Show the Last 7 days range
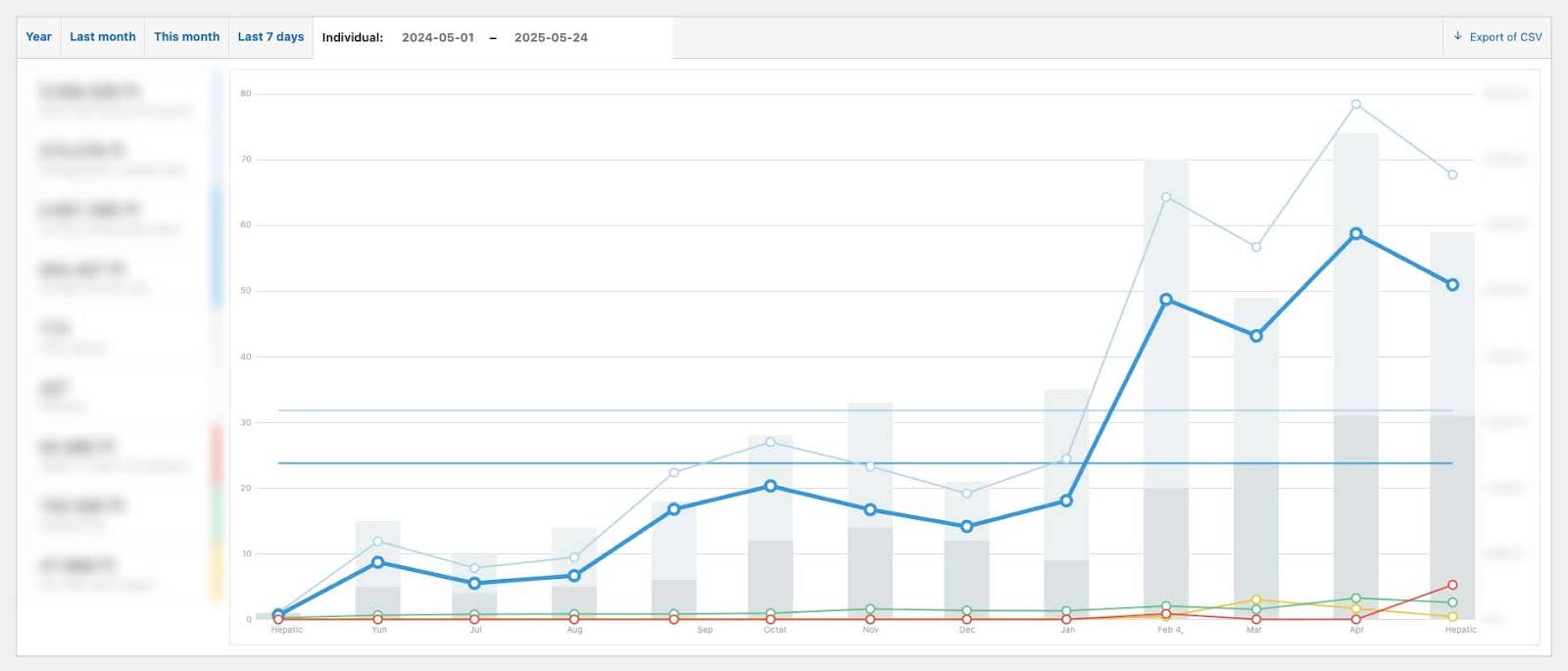 pos(270,37)
